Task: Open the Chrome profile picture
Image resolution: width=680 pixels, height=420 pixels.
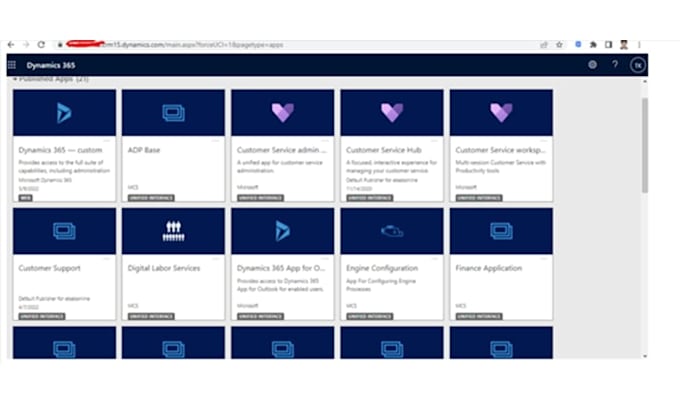Action: pyautogui.click(x=624, y=44)
